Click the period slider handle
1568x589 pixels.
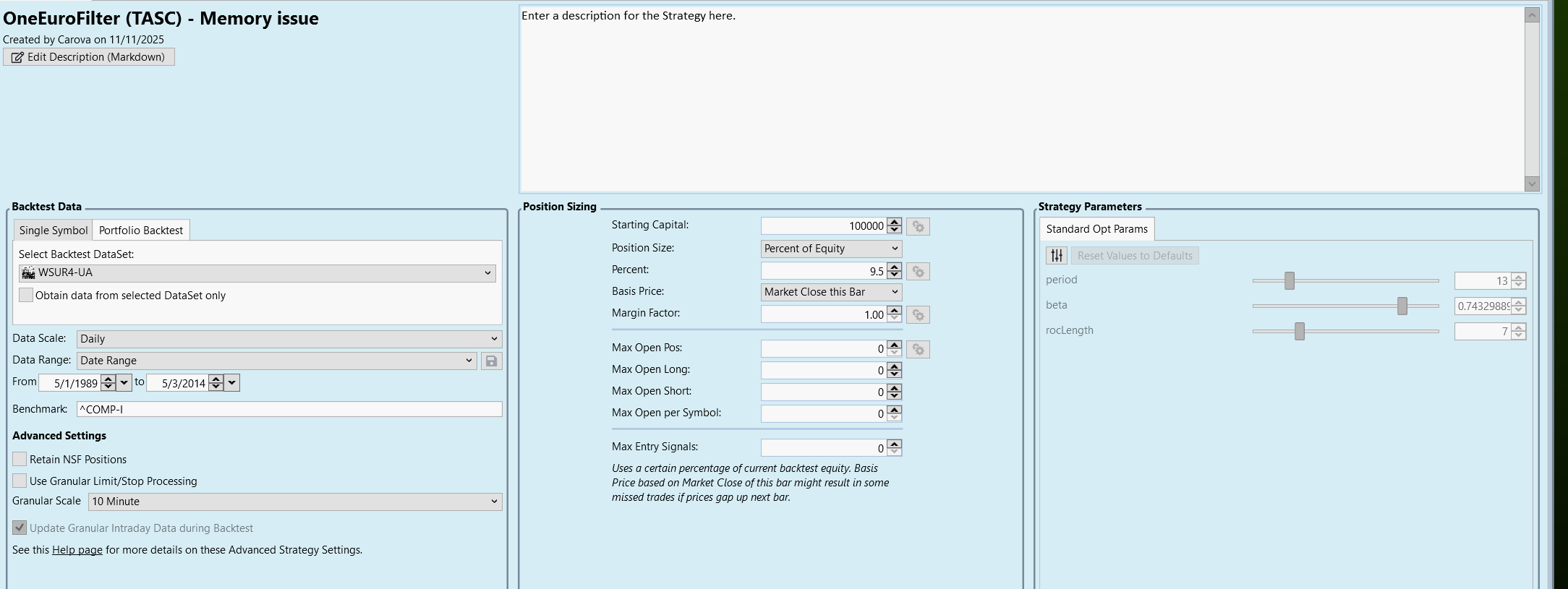point(1289,280)
